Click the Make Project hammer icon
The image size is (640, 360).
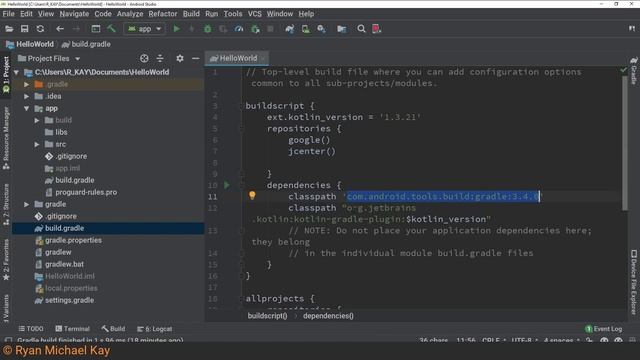[x=111, y=29]
